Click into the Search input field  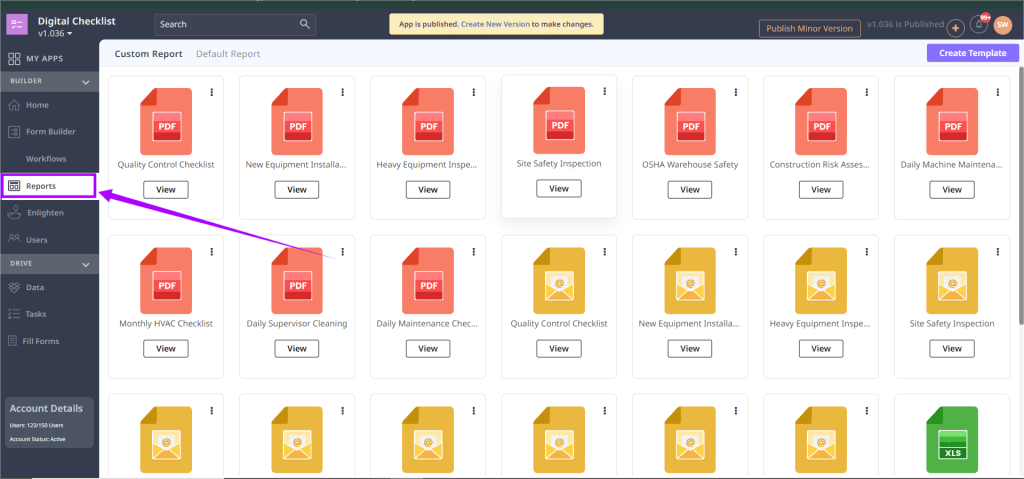click(225, 24)
